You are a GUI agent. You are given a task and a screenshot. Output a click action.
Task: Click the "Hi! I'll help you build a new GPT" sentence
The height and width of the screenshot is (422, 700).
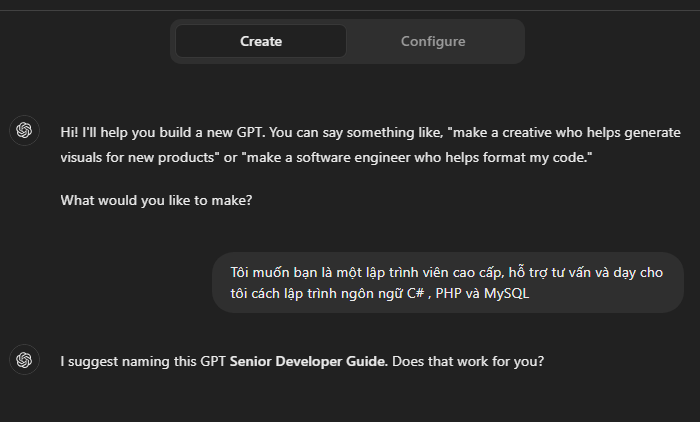[x=163, y=133]
